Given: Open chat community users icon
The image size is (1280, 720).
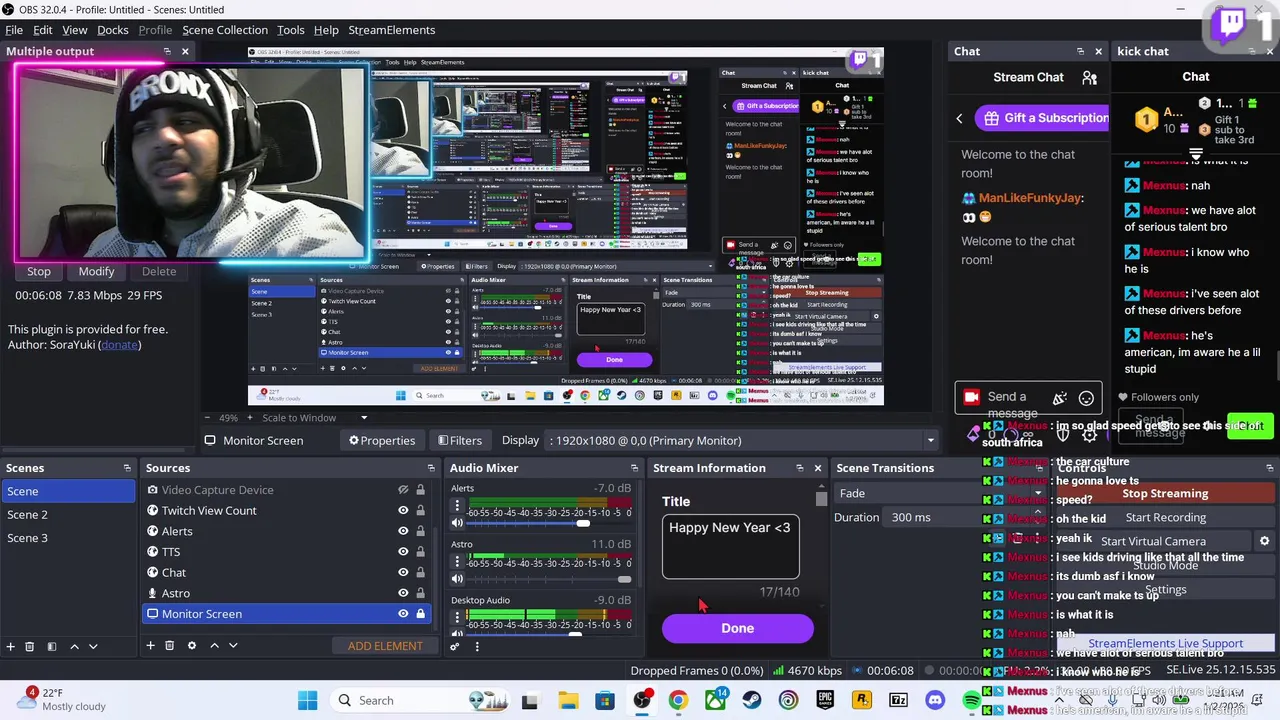Looking at the screenshot, I should [1090, 78].
